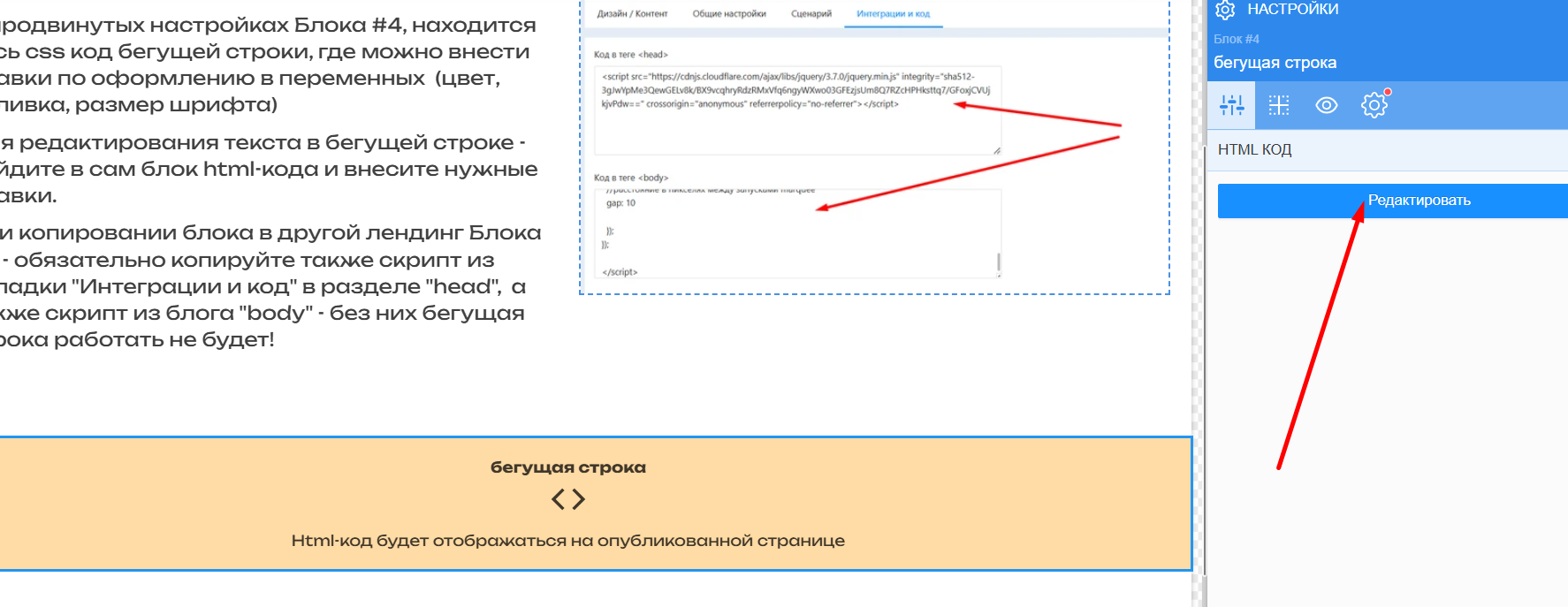Click the paragraph about copying the block to another landing
1568x607 pixels.
click(270, 286)
